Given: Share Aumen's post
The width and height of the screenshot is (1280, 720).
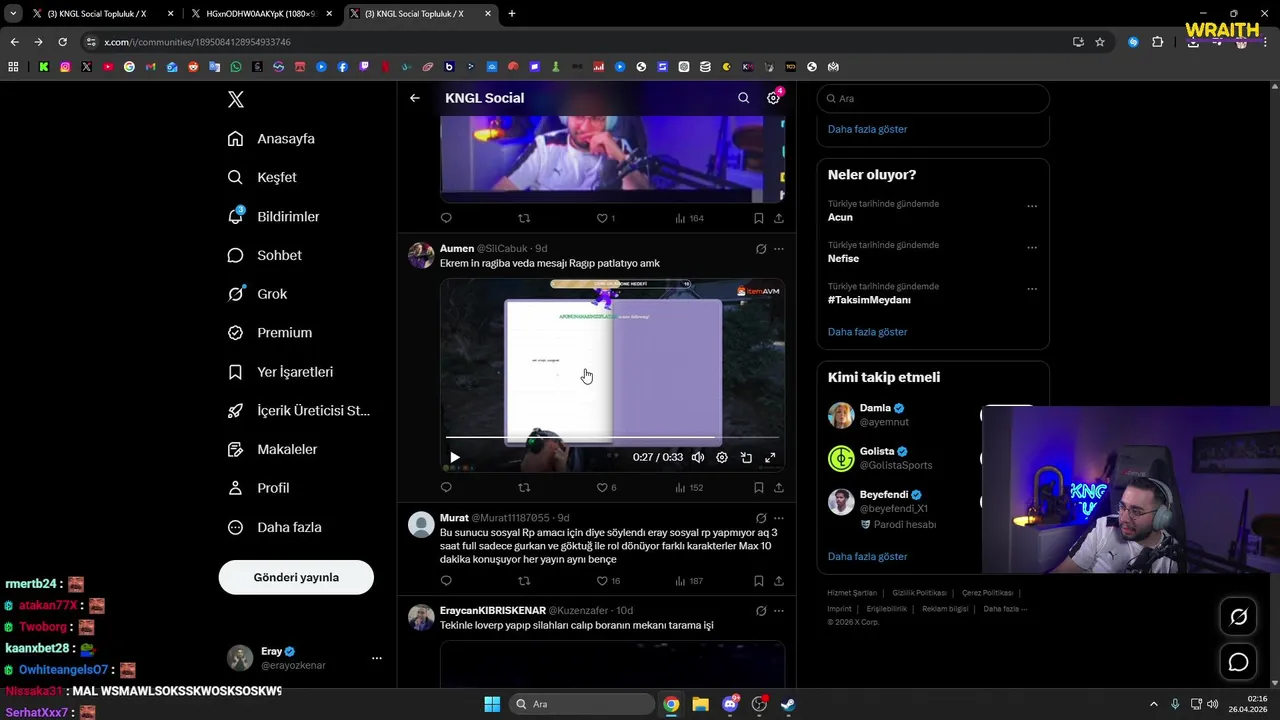Looking at the screenshot, I should pos(779,488).
